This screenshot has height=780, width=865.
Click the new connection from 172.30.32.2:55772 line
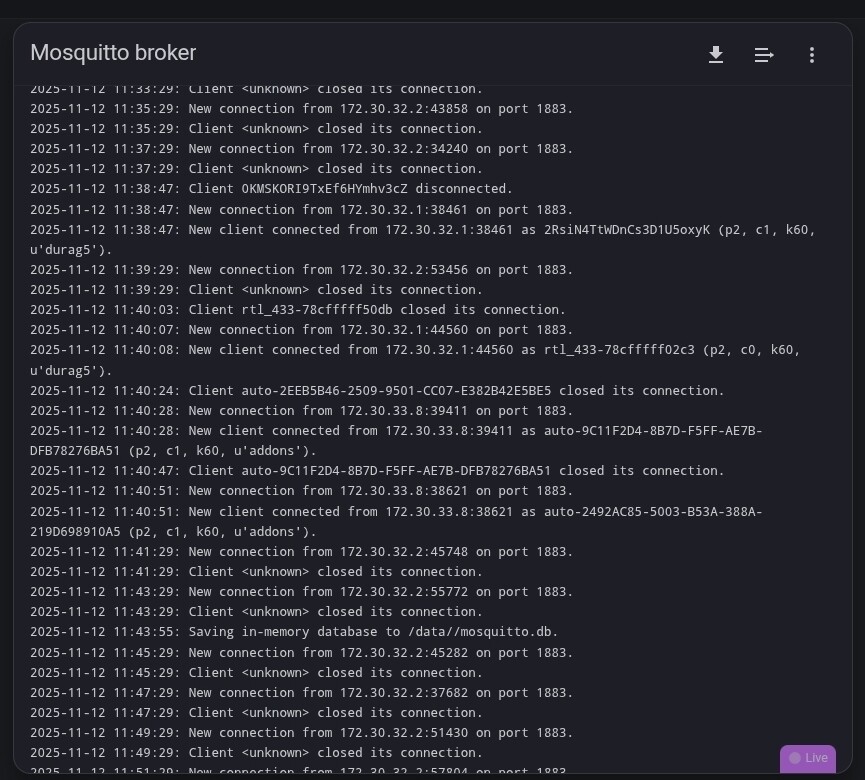click(301, 592)
